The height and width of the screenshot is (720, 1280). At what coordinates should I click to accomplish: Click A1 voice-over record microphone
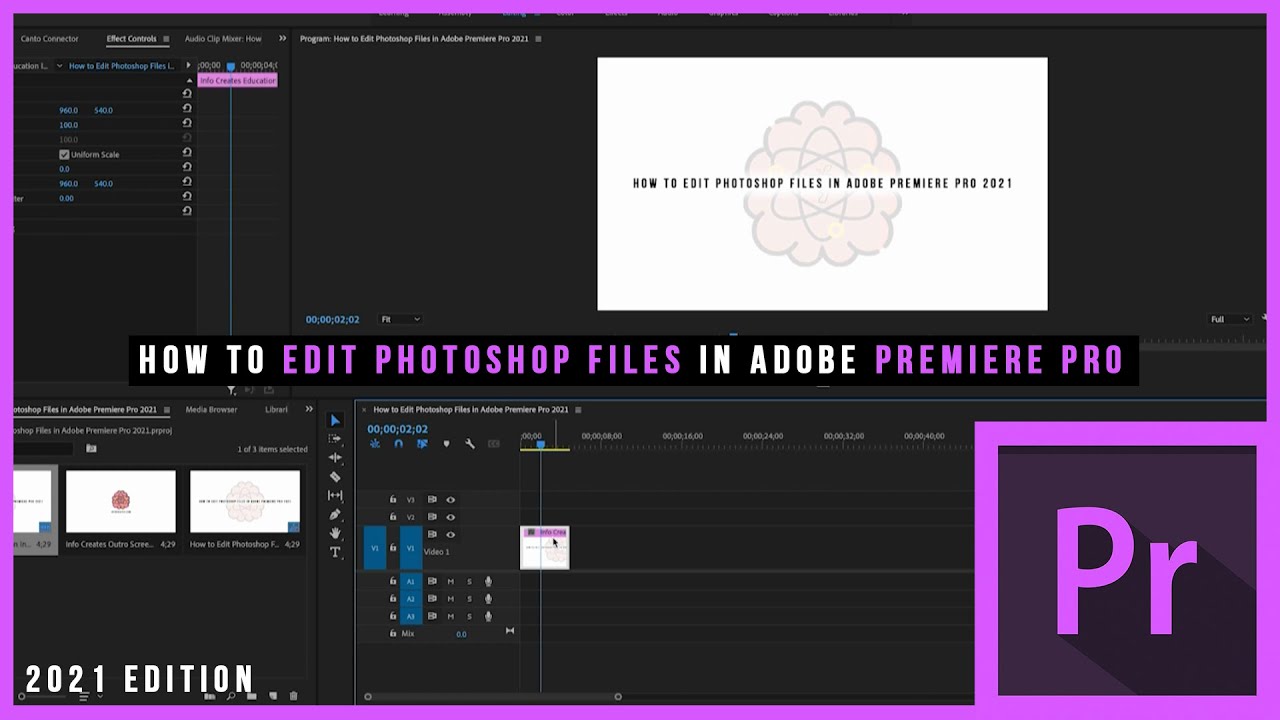click(x=488, y=581)
